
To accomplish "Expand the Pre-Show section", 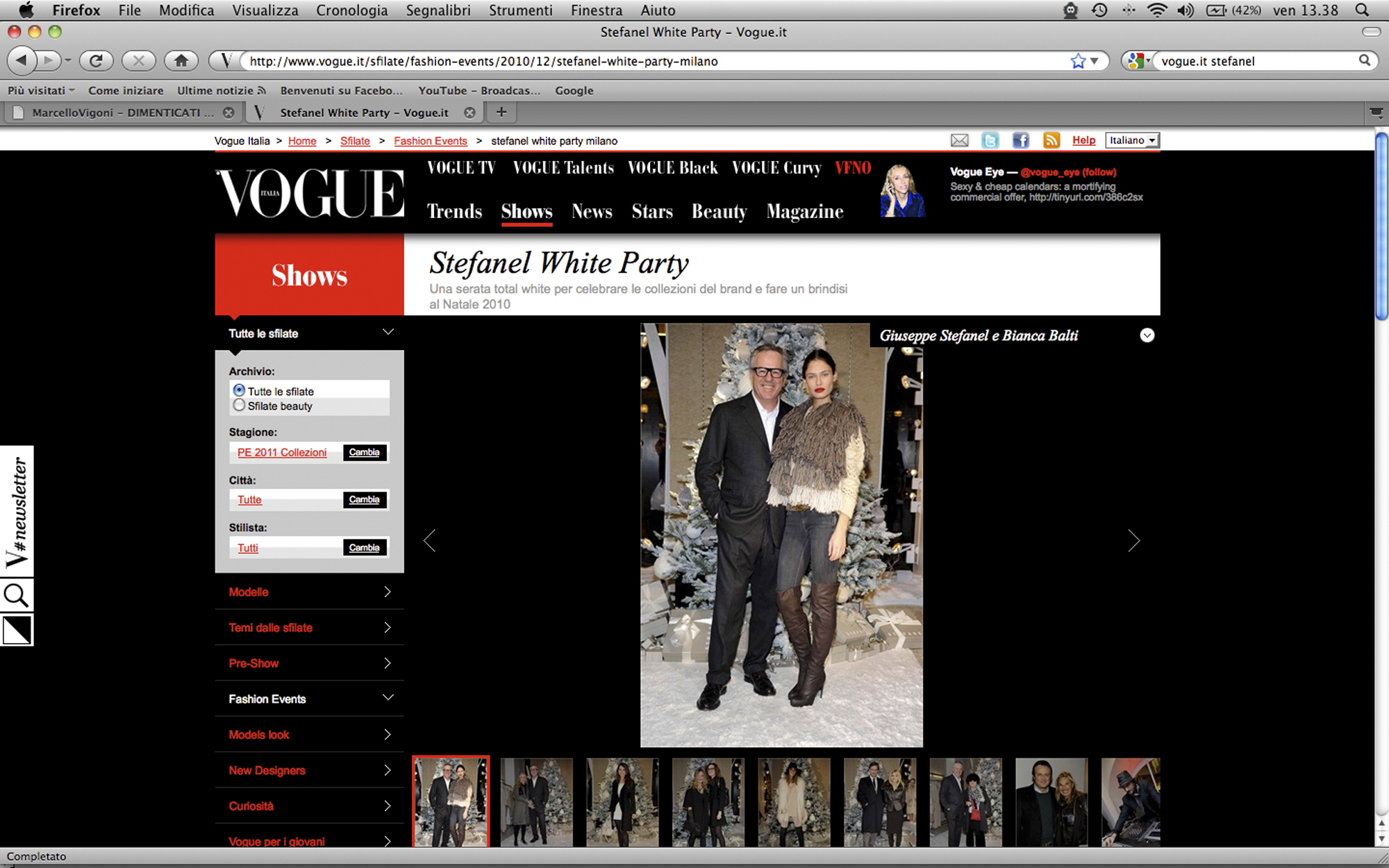I will 388,663.
